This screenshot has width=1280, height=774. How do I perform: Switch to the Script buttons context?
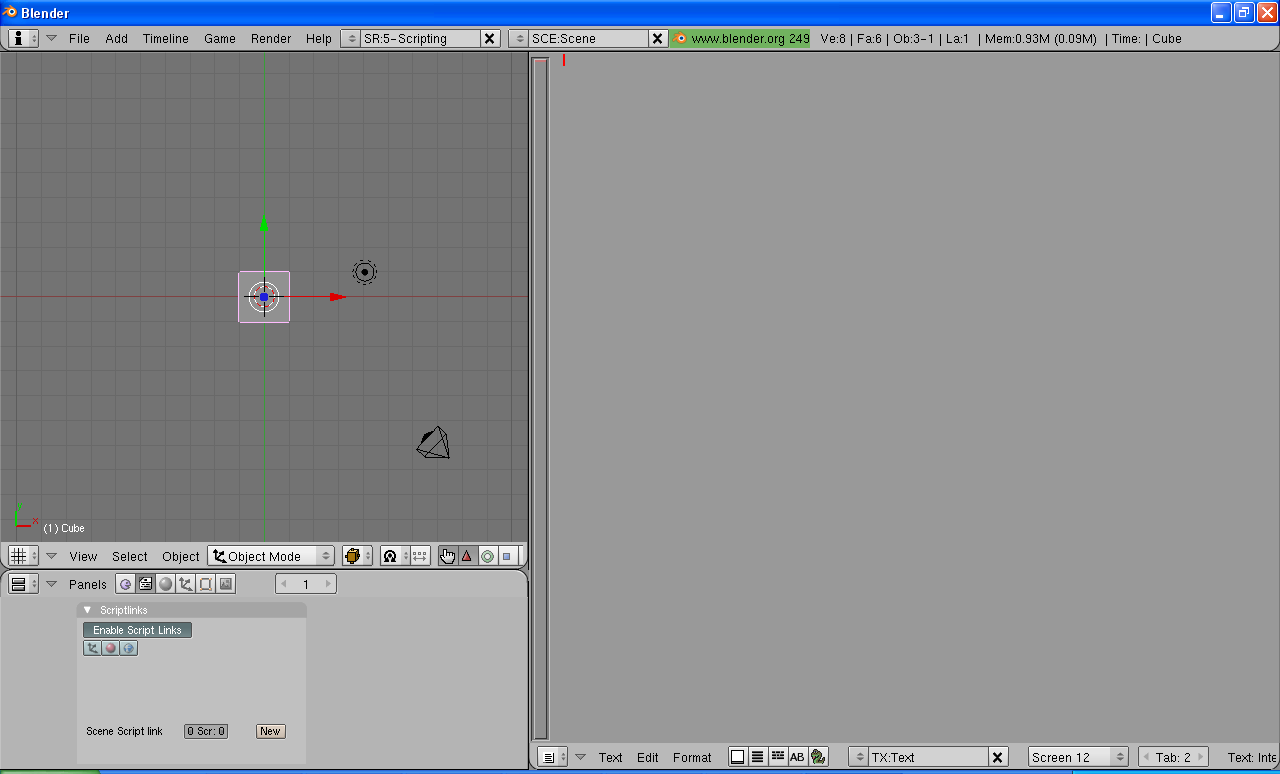pyautogui.click(x=145, y=584)
